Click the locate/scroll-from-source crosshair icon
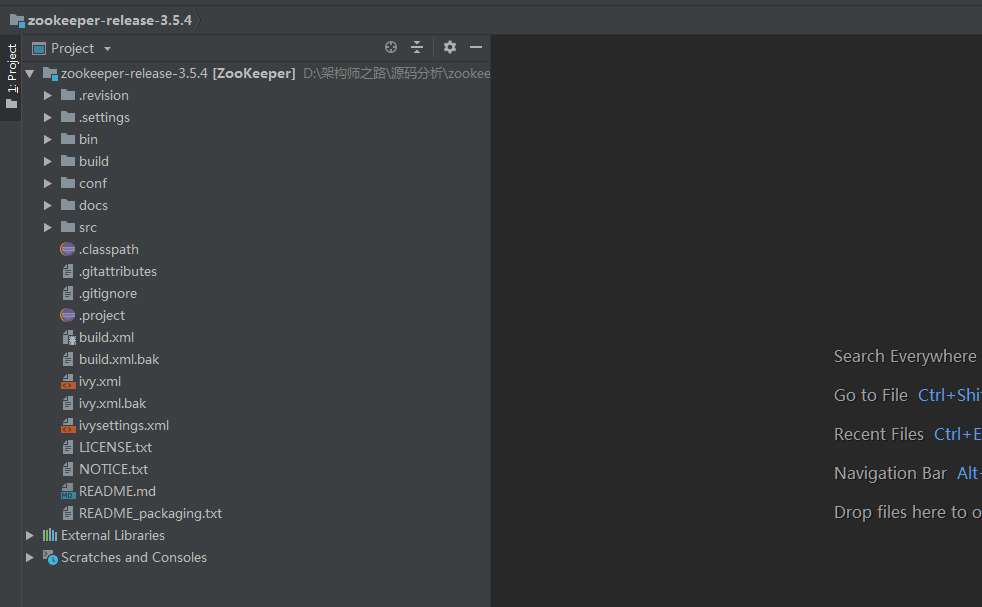Image resolution: width=982 pixels, height=607 pixels. (391, 47)
